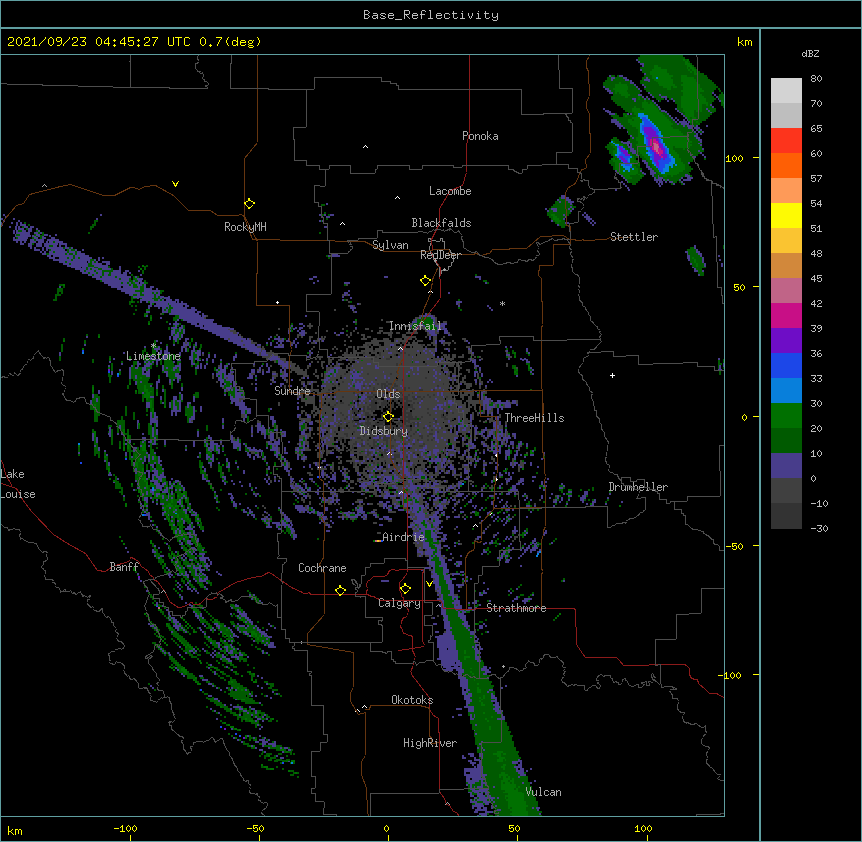Click the Olds label
862x842 pixels.
[x=388, y=394]
